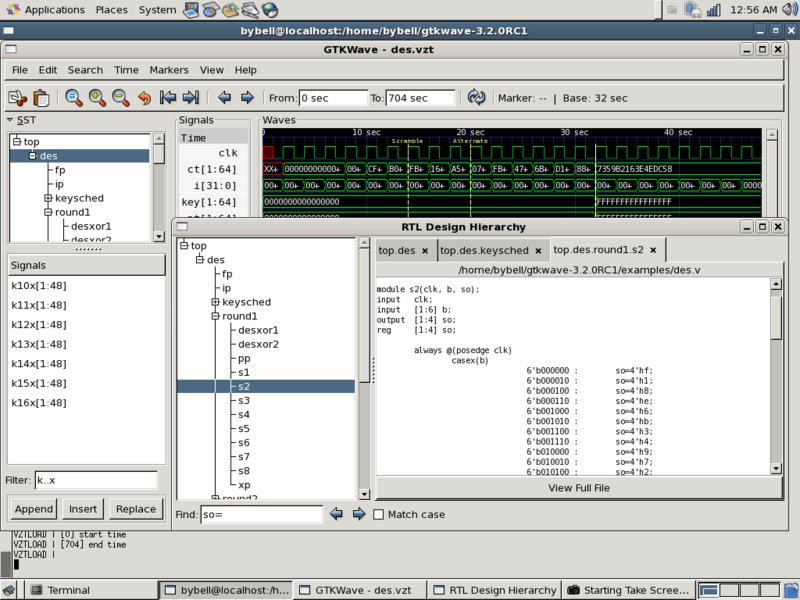Screen dimensions: 800x600
Task: Click the From time input field
Action: [333, 98]
